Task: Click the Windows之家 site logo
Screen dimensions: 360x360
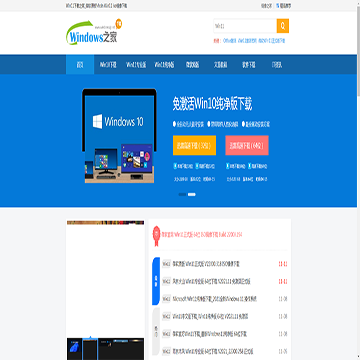Action: click(x=94, y=32)
